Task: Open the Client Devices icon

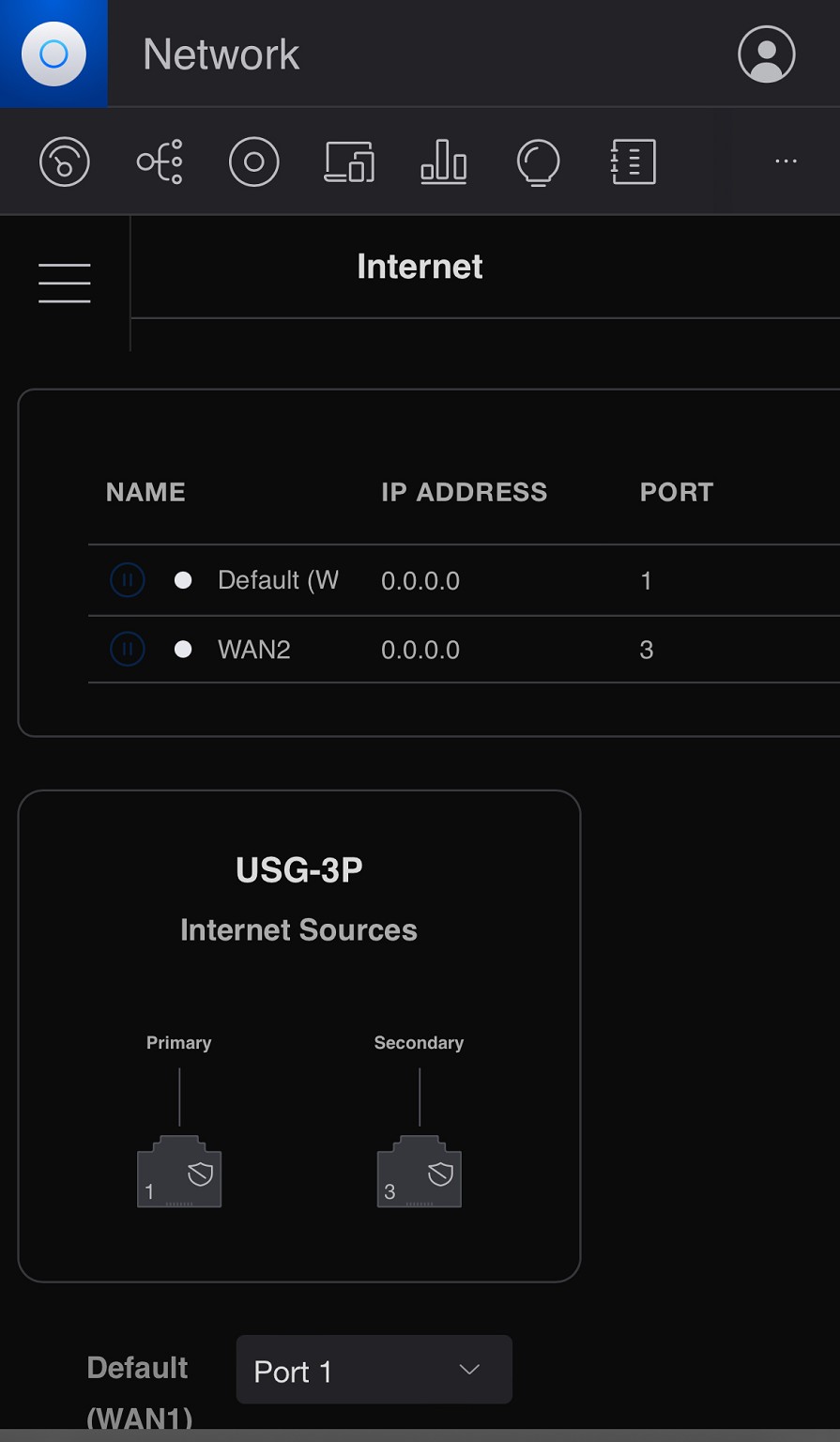Action: coord(349,162)
